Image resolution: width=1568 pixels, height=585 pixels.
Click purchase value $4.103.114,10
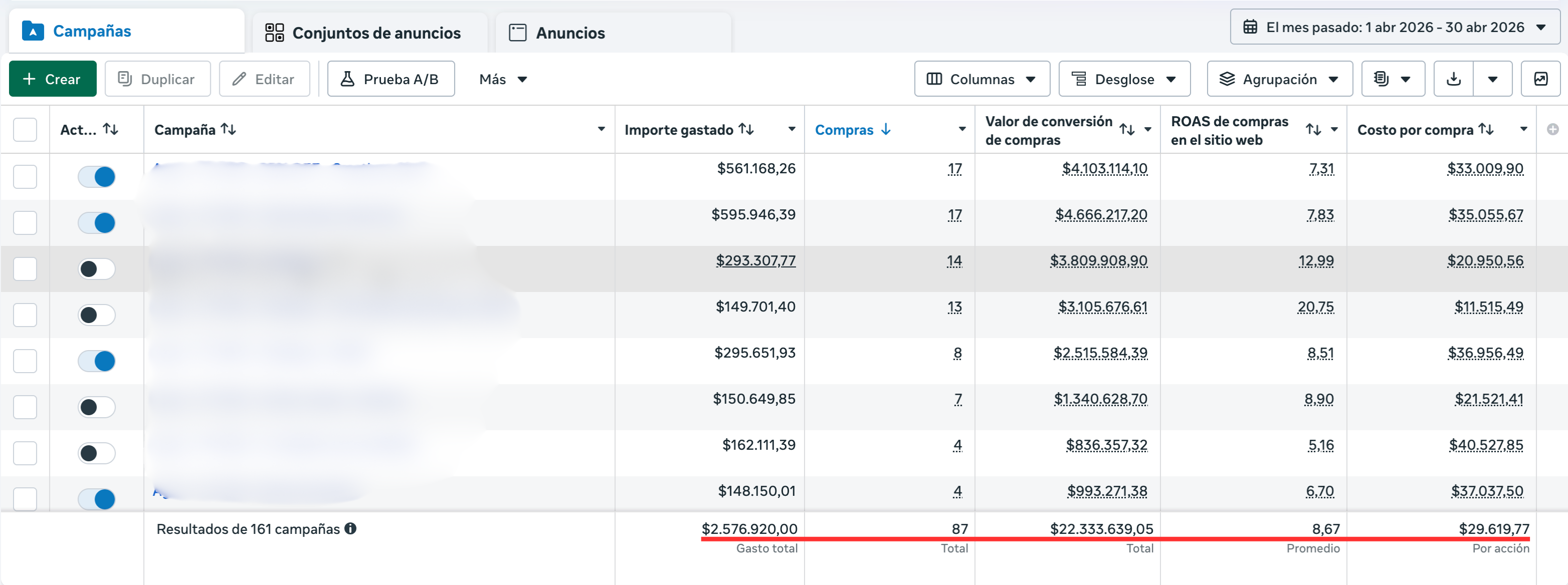tap(1104, 169)
